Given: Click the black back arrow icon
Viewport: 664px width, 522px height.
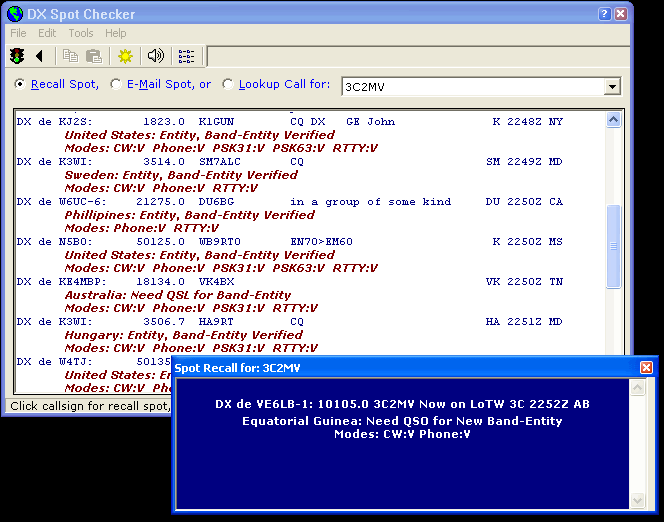Looking at the screenshot, I should (40, 56).
